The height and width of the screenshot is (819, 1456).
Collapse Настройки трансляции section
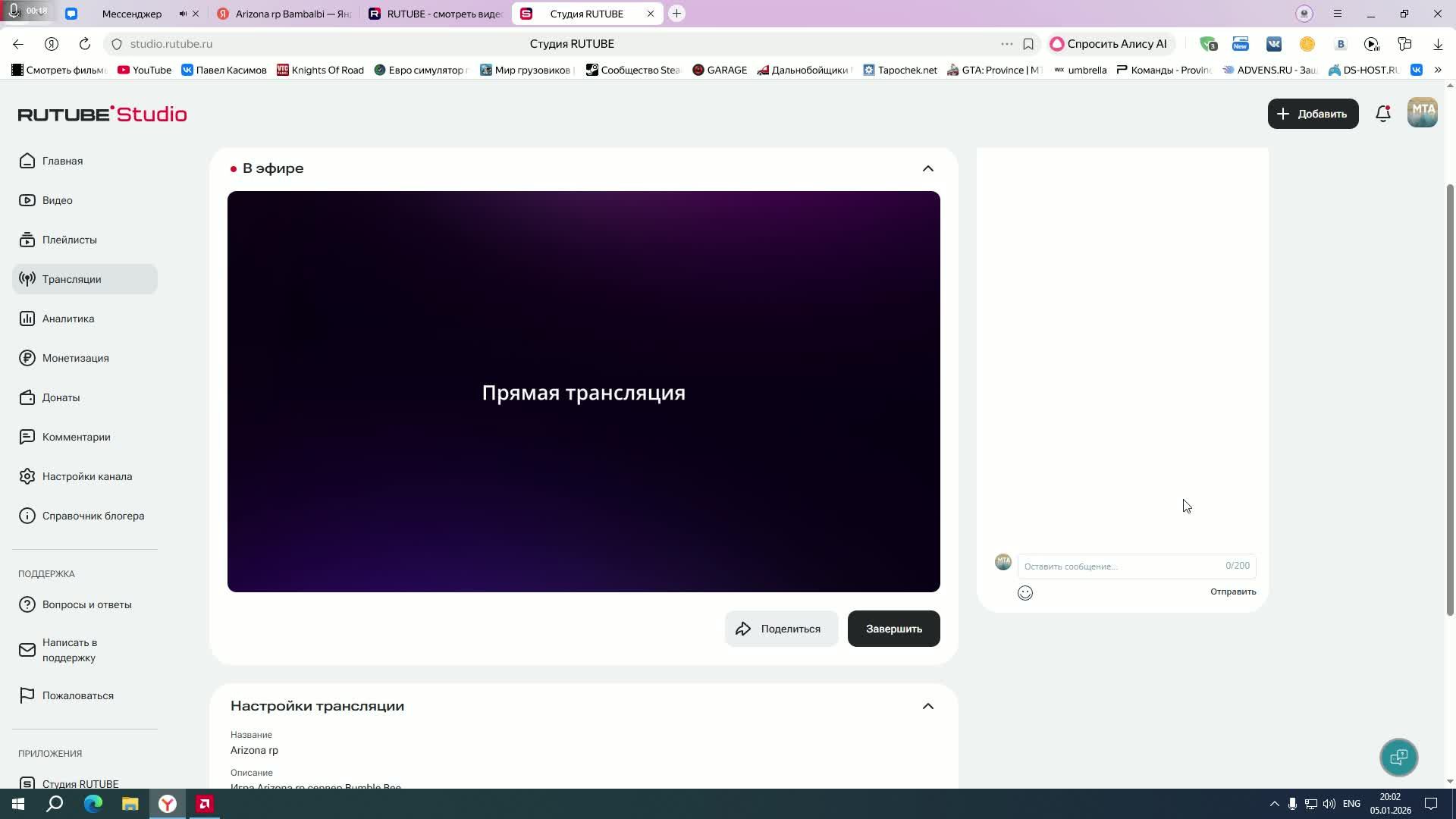(x=927, y=706)
